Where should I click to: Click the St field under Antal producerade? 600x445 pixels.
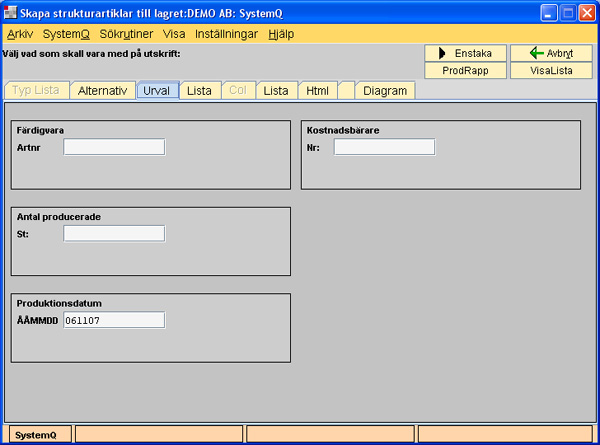click(x=114, y=233)
